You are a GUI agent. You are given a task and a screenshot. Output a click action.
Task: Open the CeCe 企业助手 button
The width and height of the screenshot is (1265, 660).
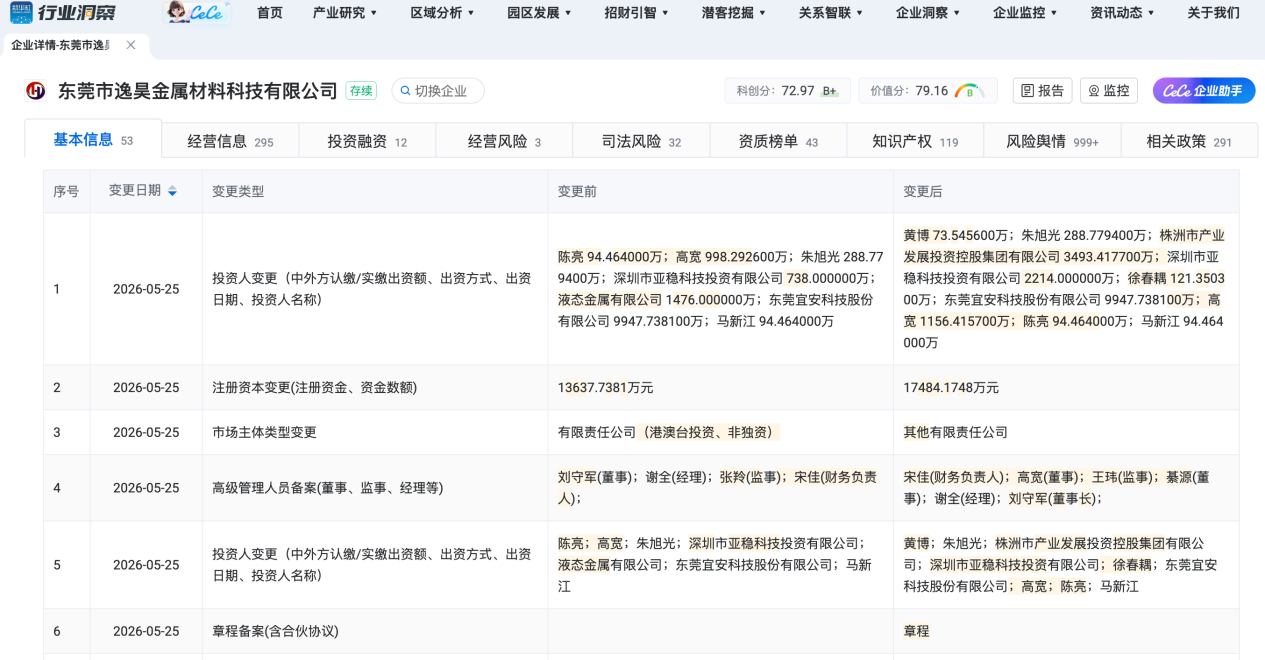point(1204,91)
